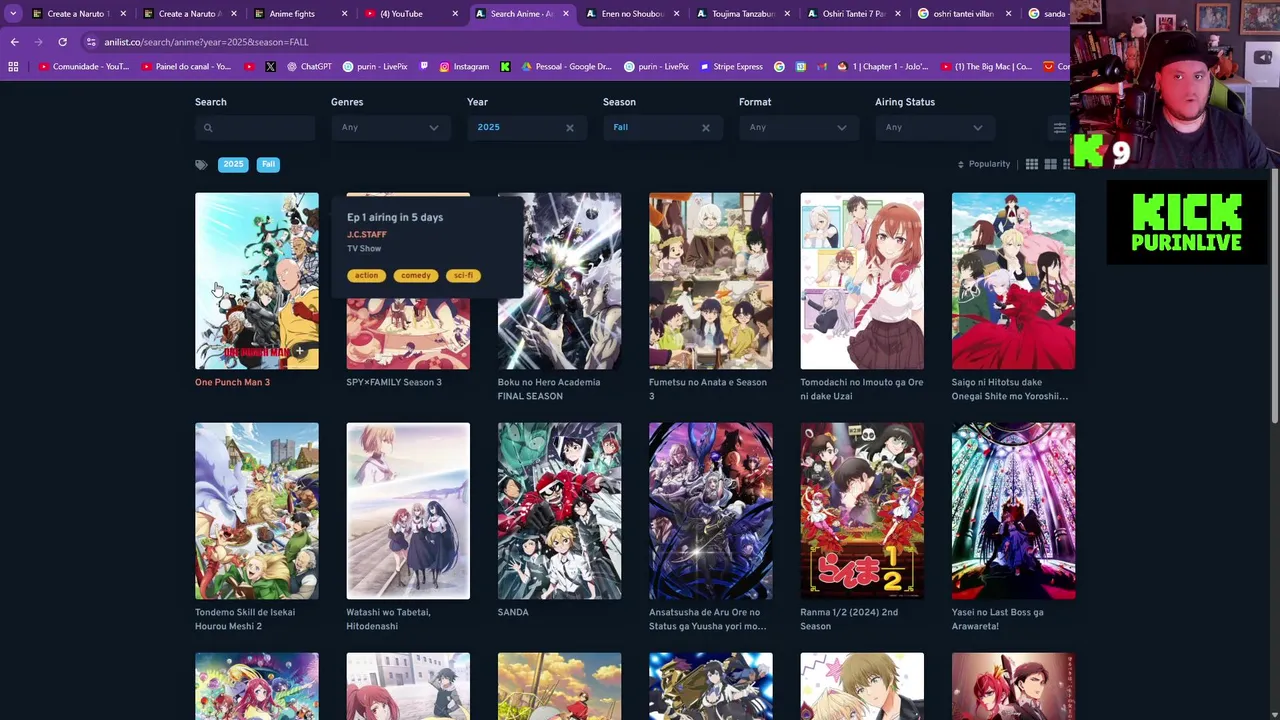Image resolution: width=1280 pixels, height=720 pixels.
Task: Click the search magnifier icon in Search box
Action: (208, 128)
